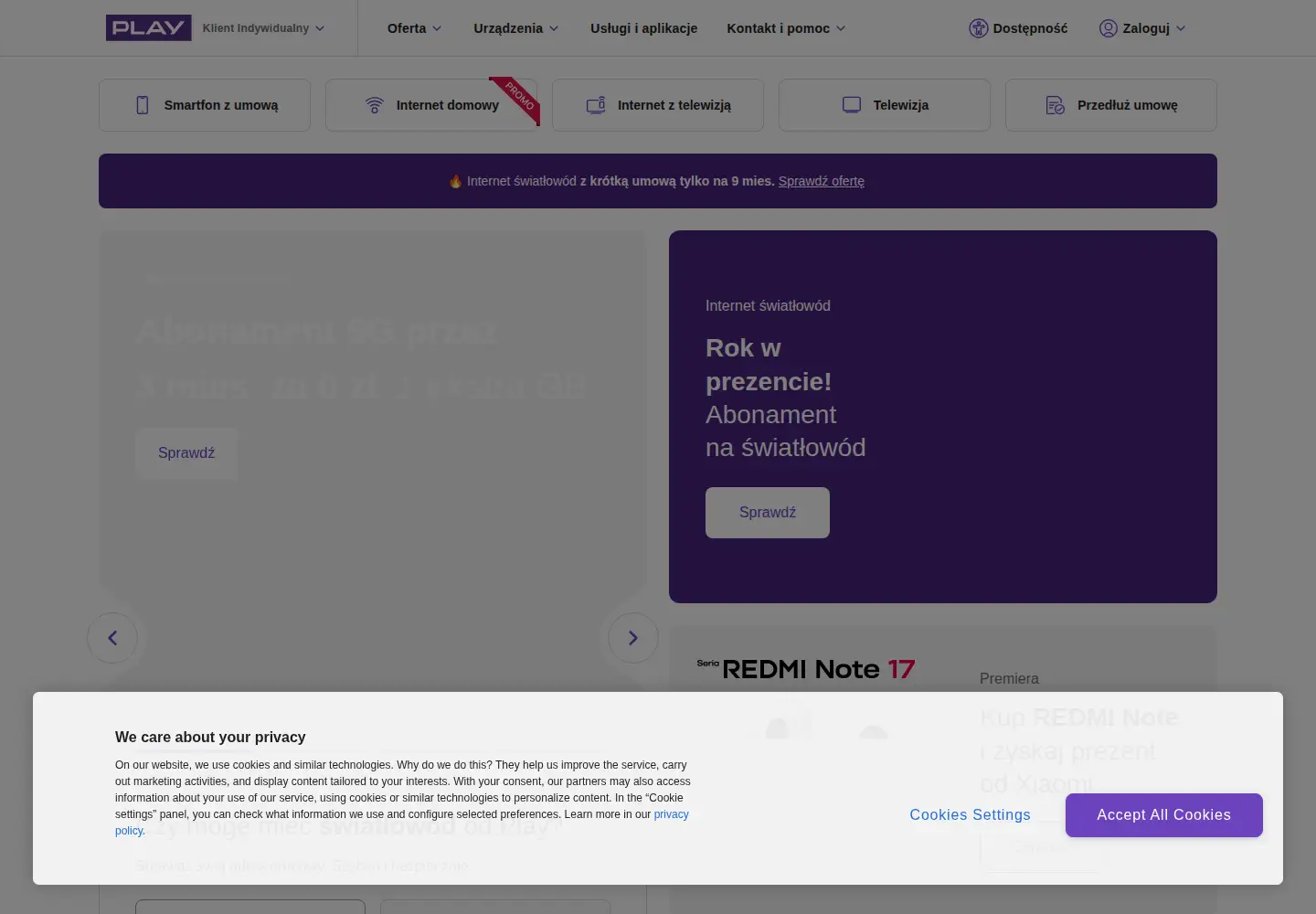Open Usługi i aplikacje menu item
This screenshot has width=1316, height=914.
click(x=643, y=28)
